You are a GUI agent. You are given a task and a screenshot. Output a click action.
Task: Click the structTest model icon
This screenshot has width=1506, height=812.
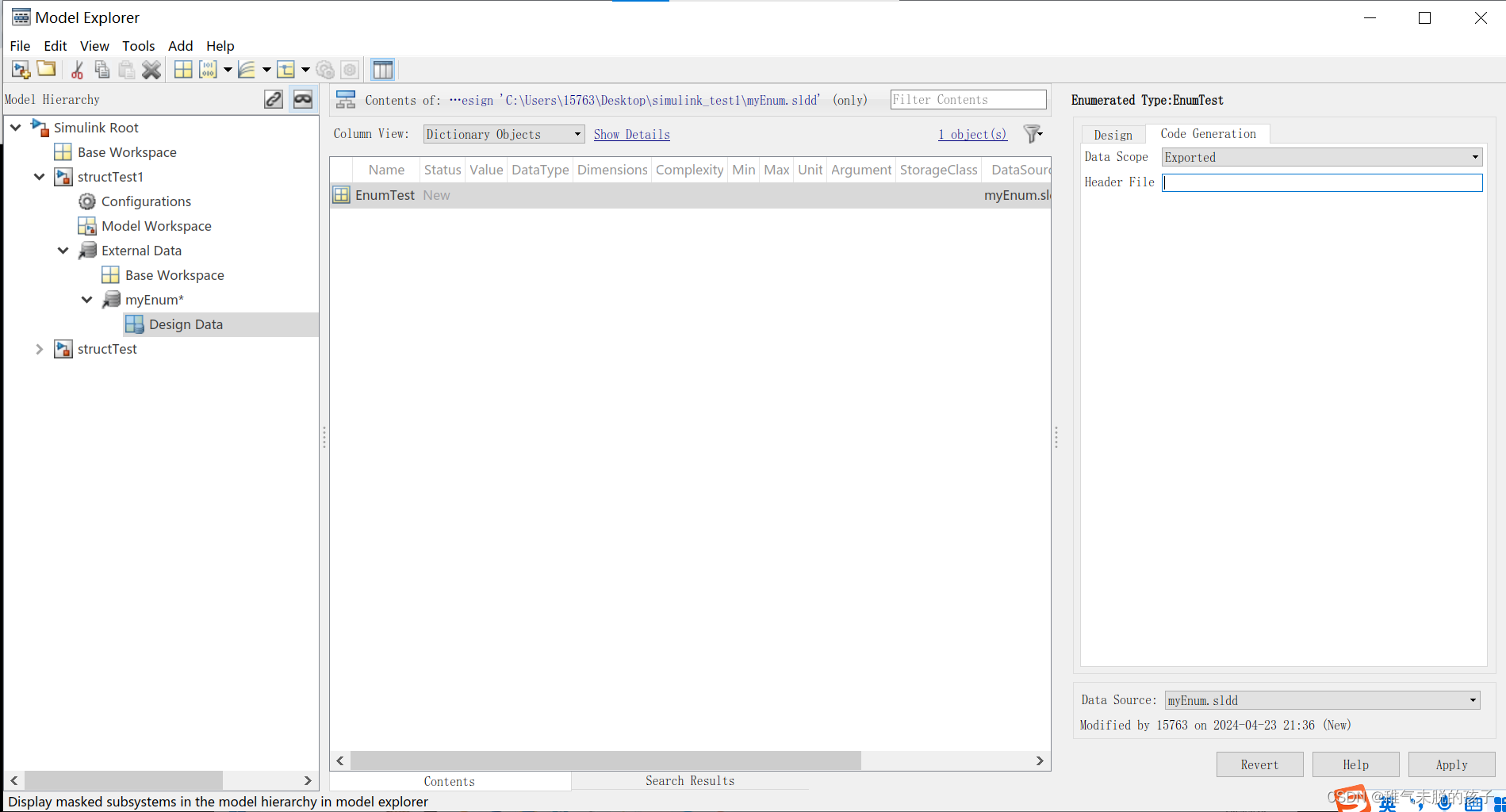pos(63,349)
